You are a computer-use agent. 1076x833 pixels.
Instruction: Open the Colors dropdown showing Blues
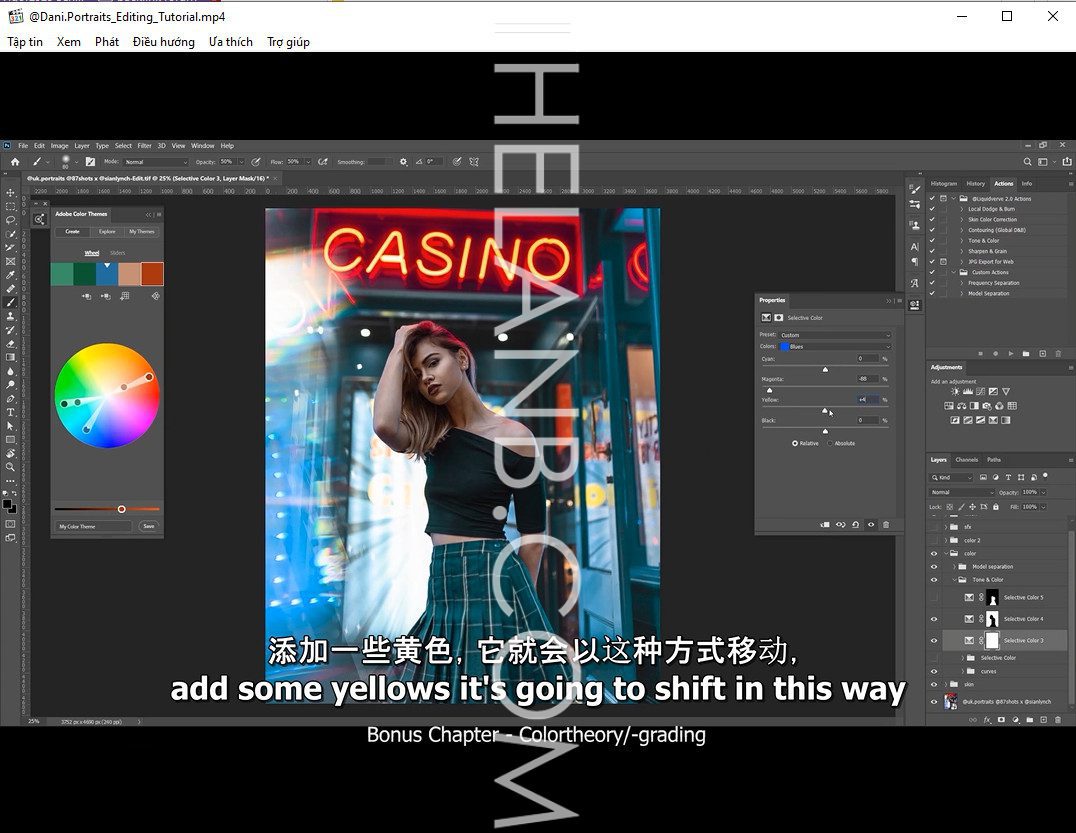(x=835, y=346)
